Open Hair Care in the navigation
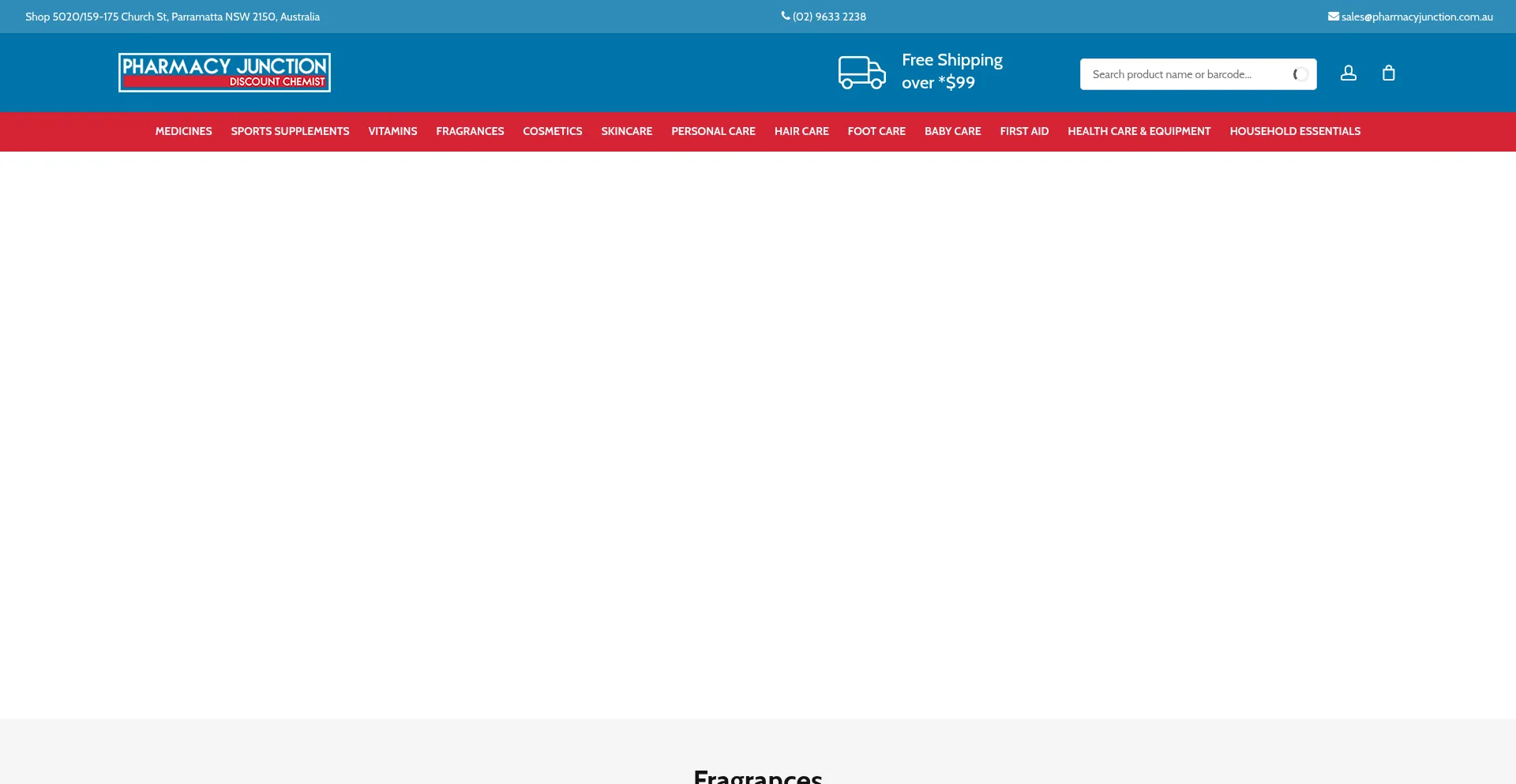 coord(801,132)
